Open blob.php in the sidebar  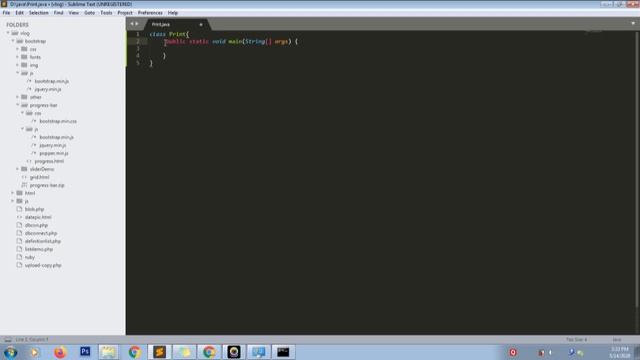tap(34, 209)
